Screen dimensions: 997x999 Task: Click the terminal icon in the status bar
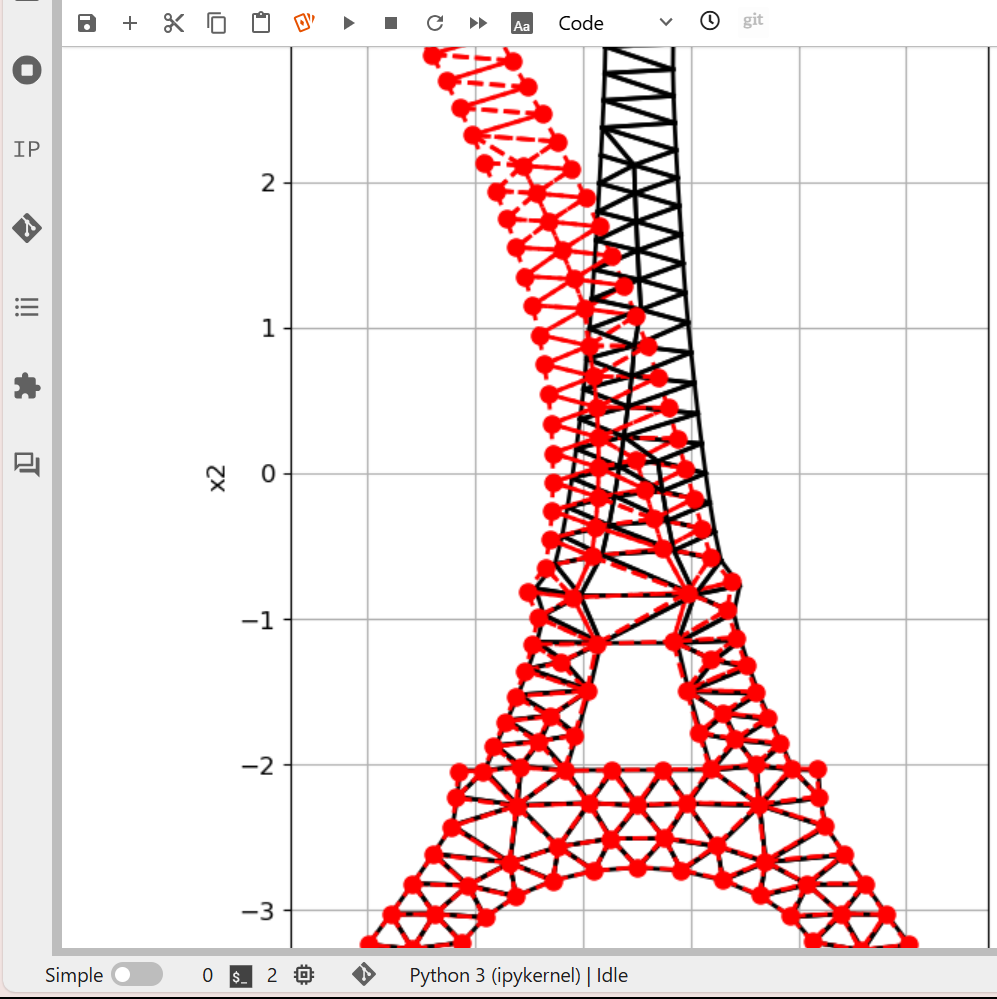coord(241,975)
